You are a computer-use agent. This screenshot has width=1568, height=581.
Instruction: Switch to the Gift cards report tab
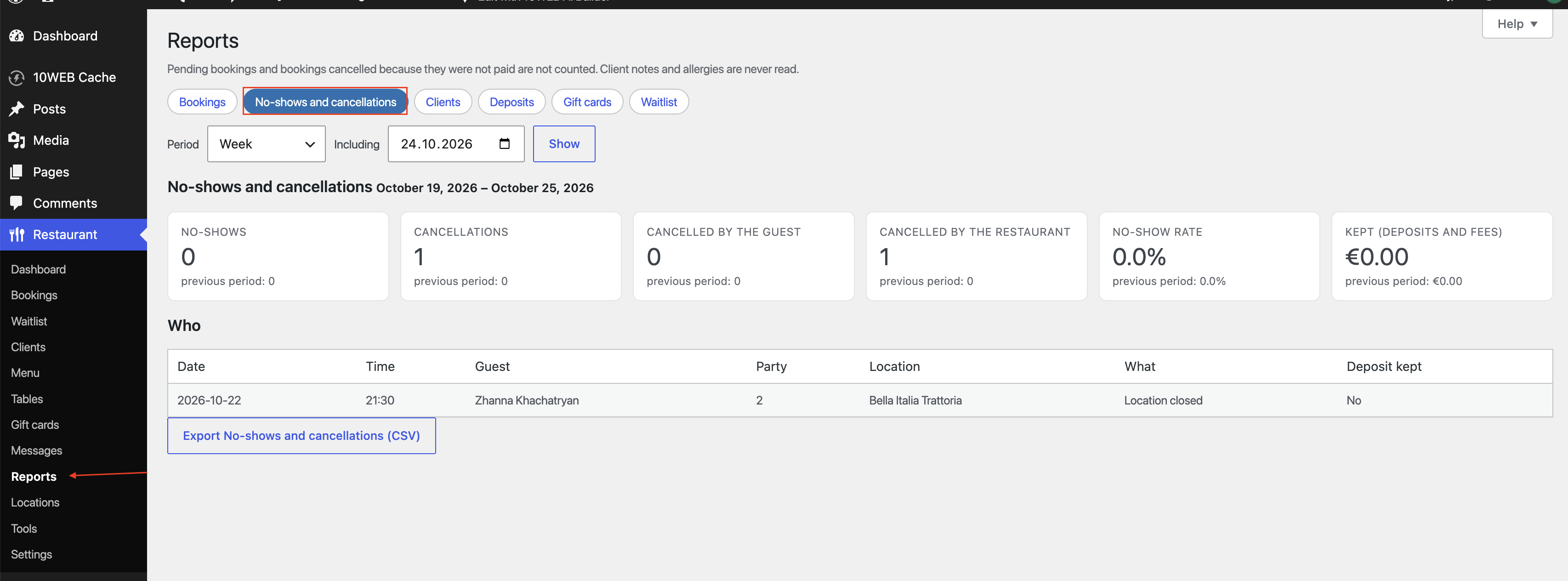tap(587, 102)
